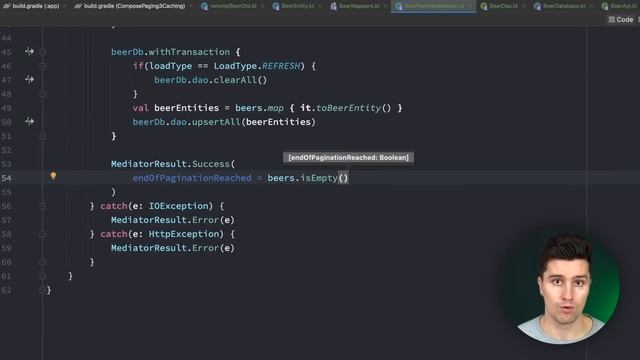
Task: Collapse the withTransaction block at line 45
Action: coord(42,52)
